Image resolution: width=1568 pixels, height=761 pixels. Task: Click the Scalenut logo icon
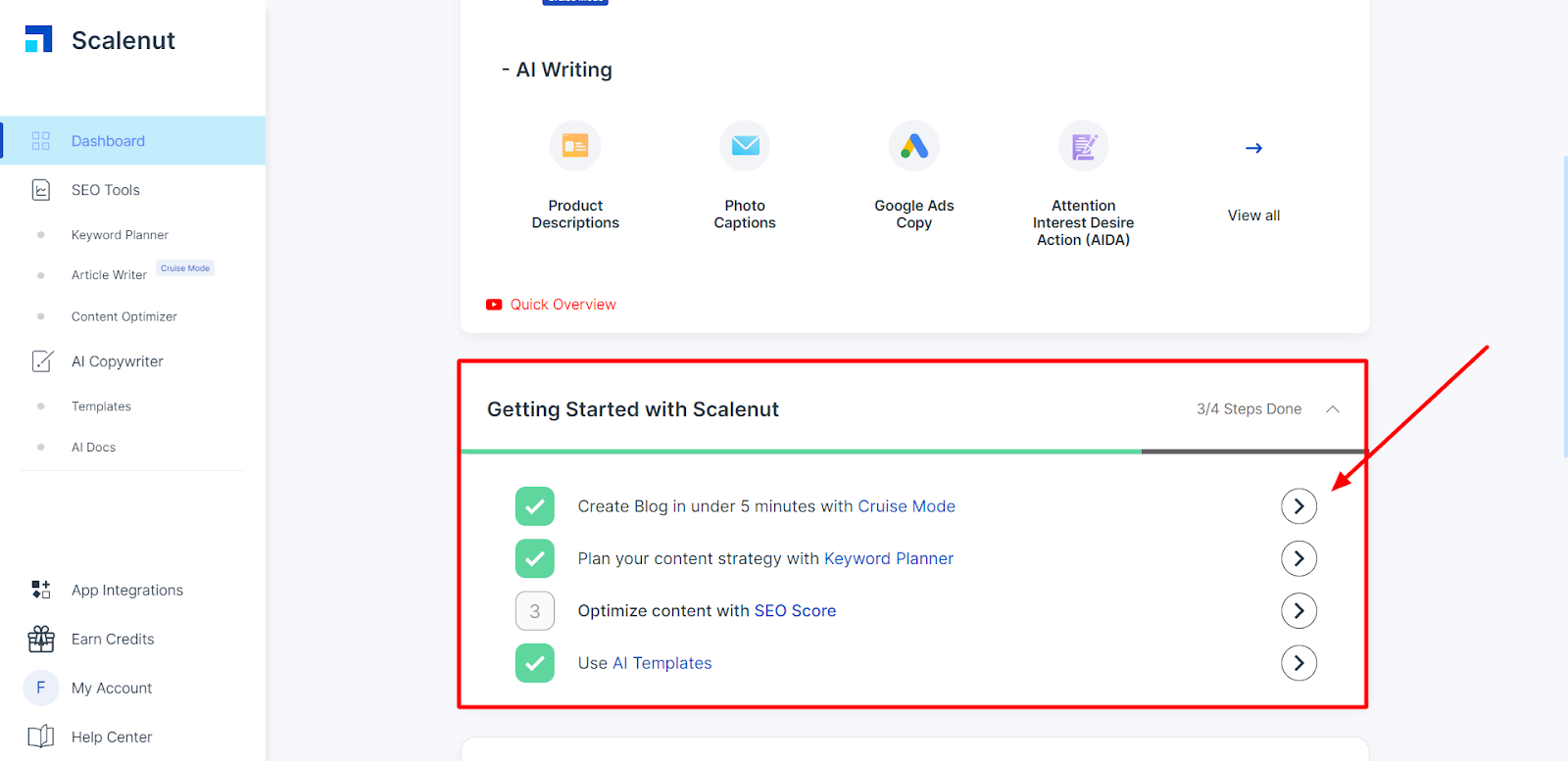point(38,39)
